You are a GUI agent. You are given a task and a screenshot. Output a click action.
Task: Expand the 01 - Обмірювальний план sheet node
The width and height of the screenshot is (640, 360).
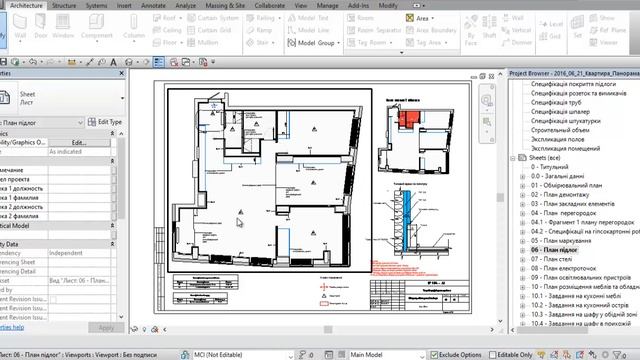point(522,186)
